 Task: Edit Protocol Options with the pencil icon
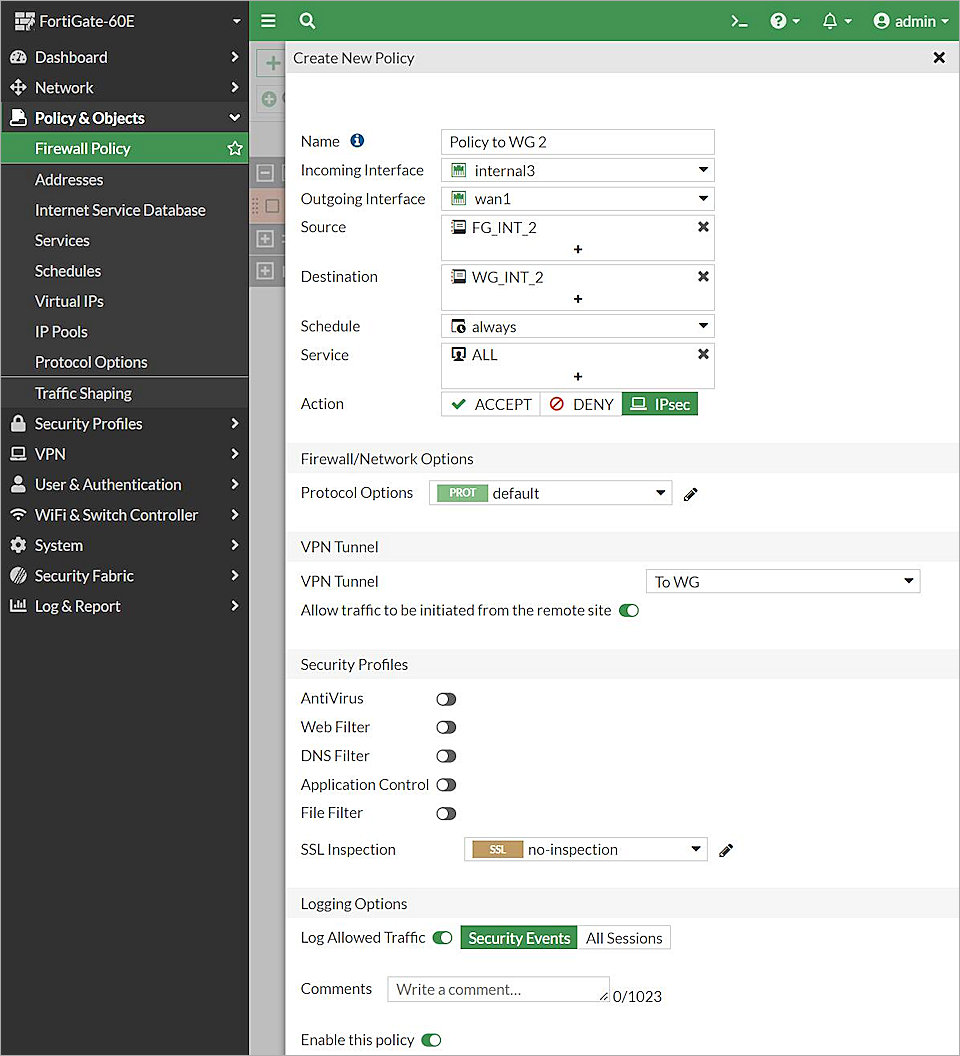[x=690, y=492]
